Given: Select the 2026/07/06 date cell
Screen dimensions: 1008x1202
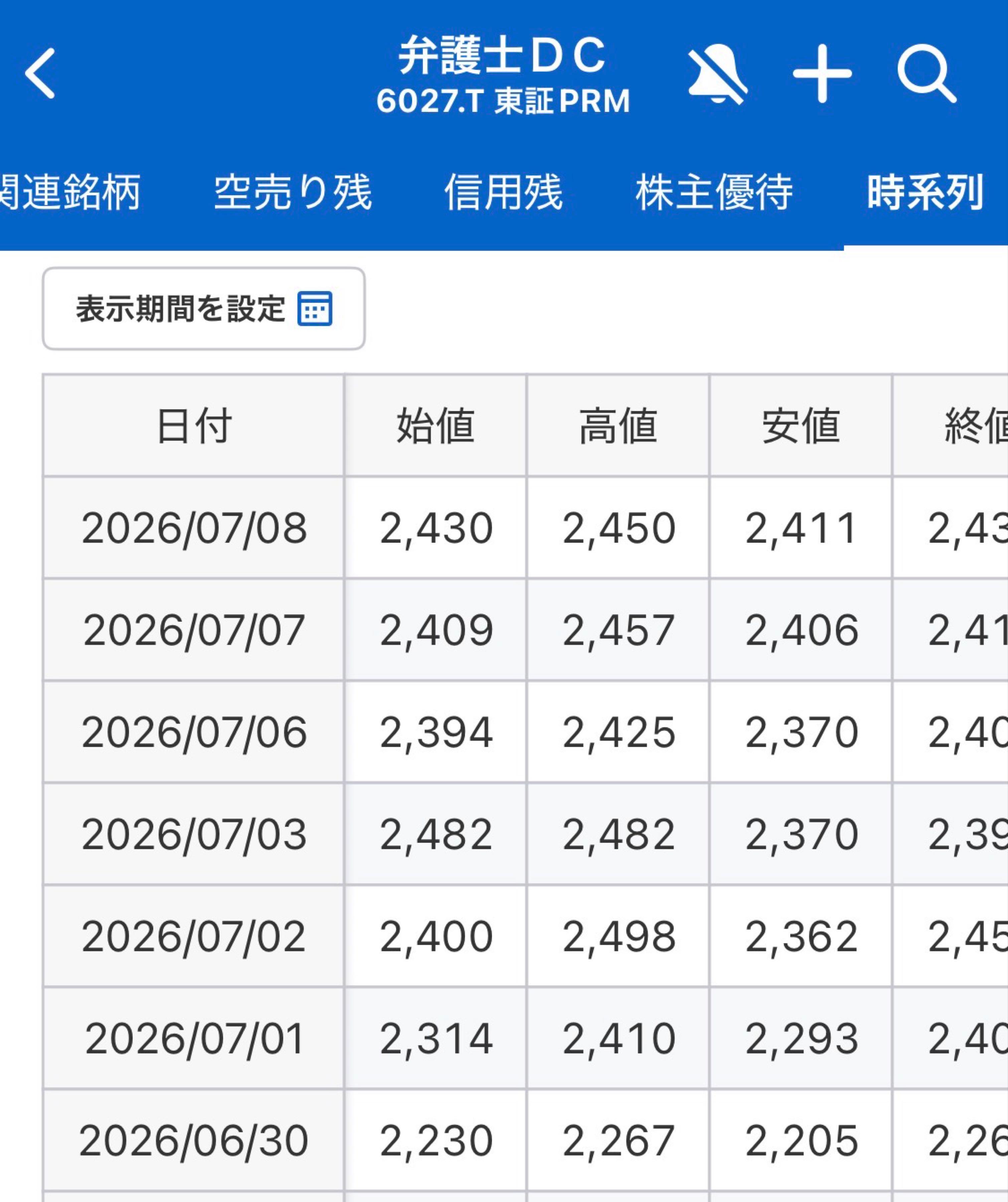Looking at the screenshot, I should 194,732.
